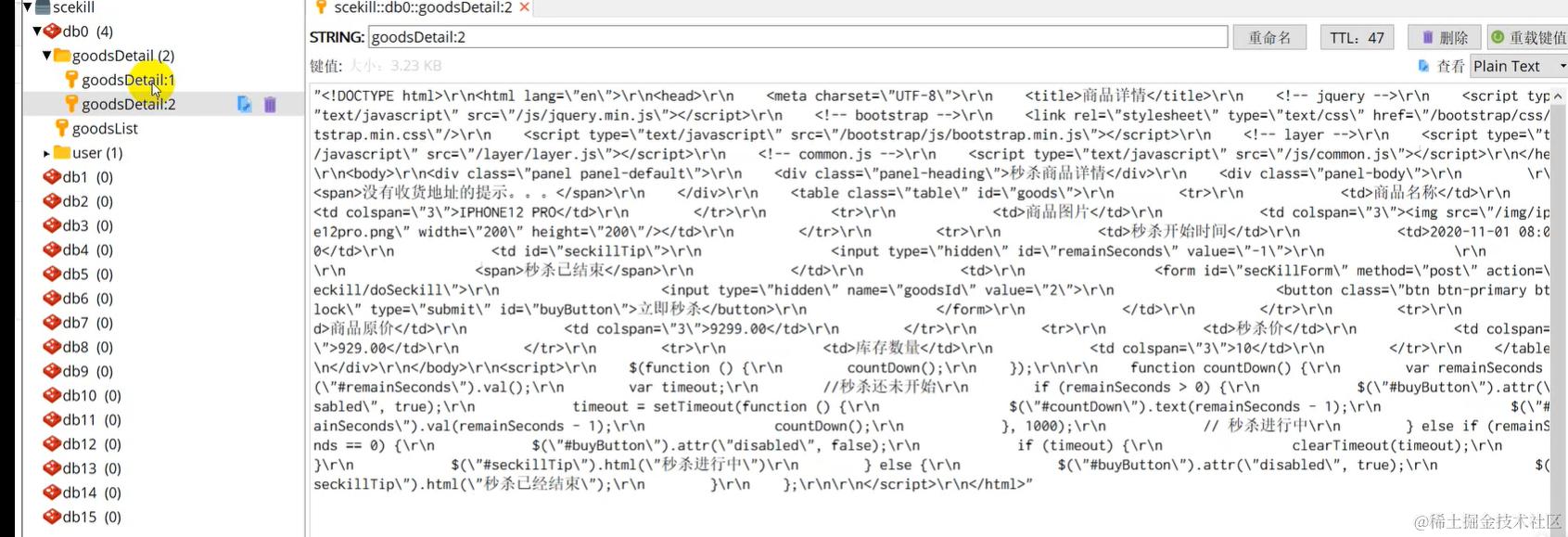Click the db2 database icon
Viewport: 1568px width, 537px height.
pyautogui.click(x=52, y=201)
